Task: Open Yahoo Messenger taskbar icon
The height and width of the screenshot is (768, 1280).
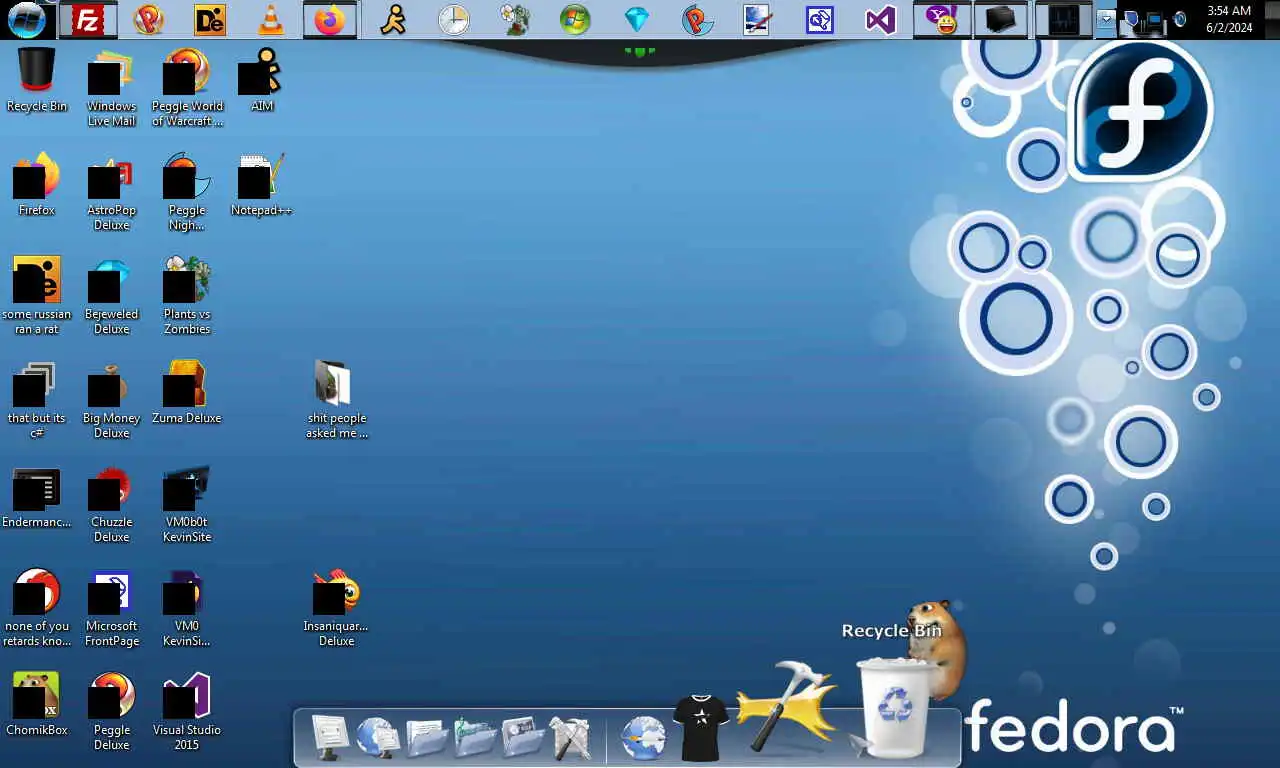Action: point(941,19)
